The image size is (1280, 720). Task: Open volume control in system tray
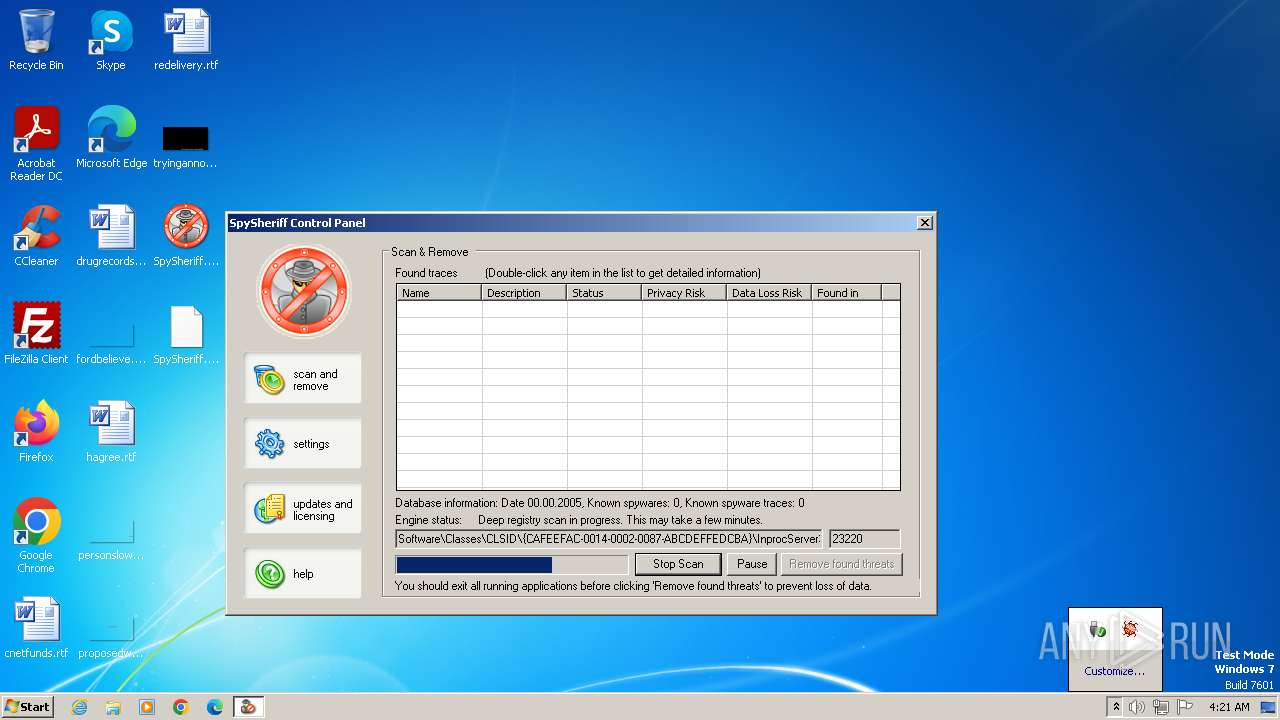[x=1137, y=707]
